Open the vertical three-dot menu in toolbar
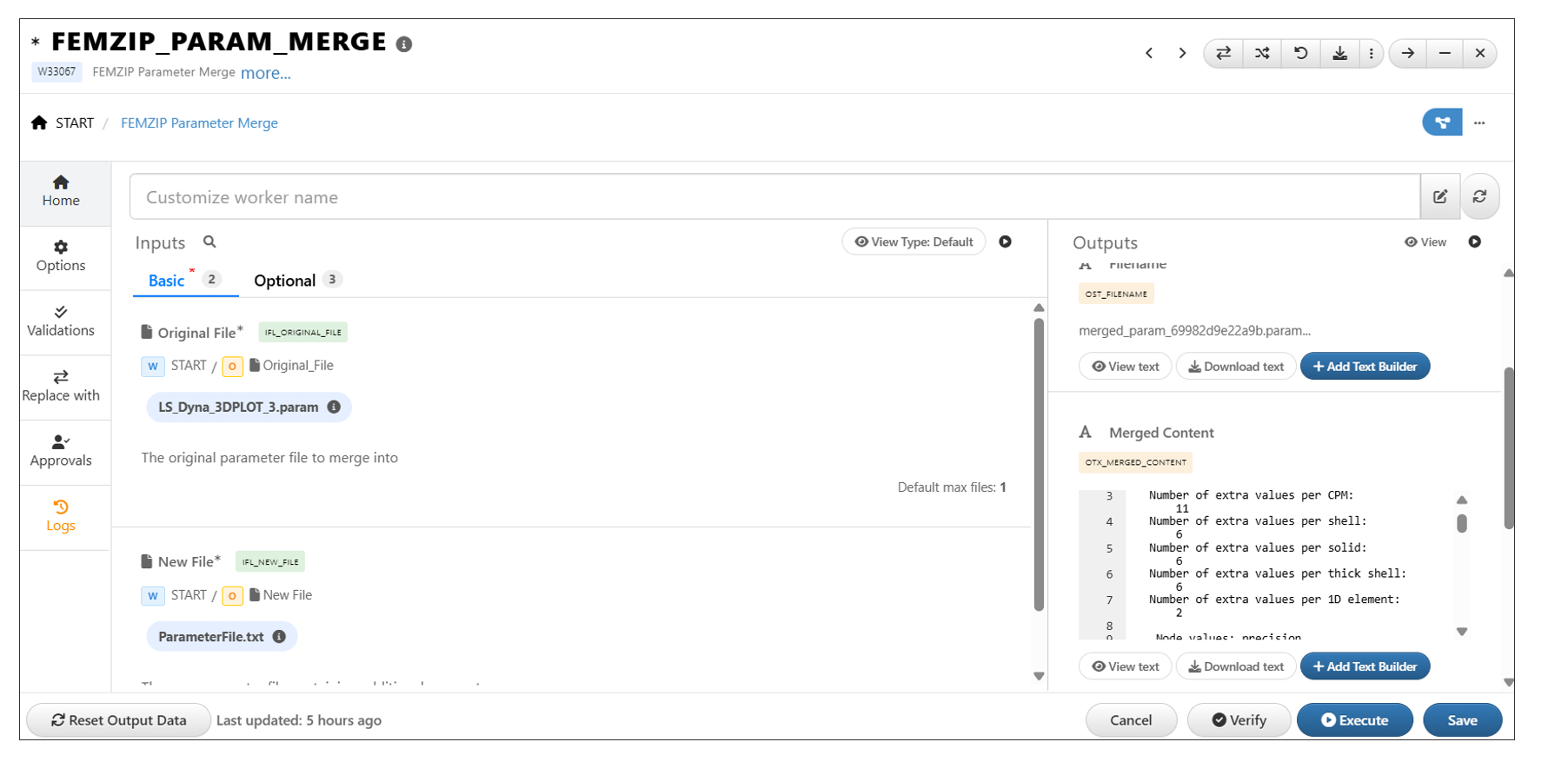1568x762 pixels. (x=1371, y=53)
